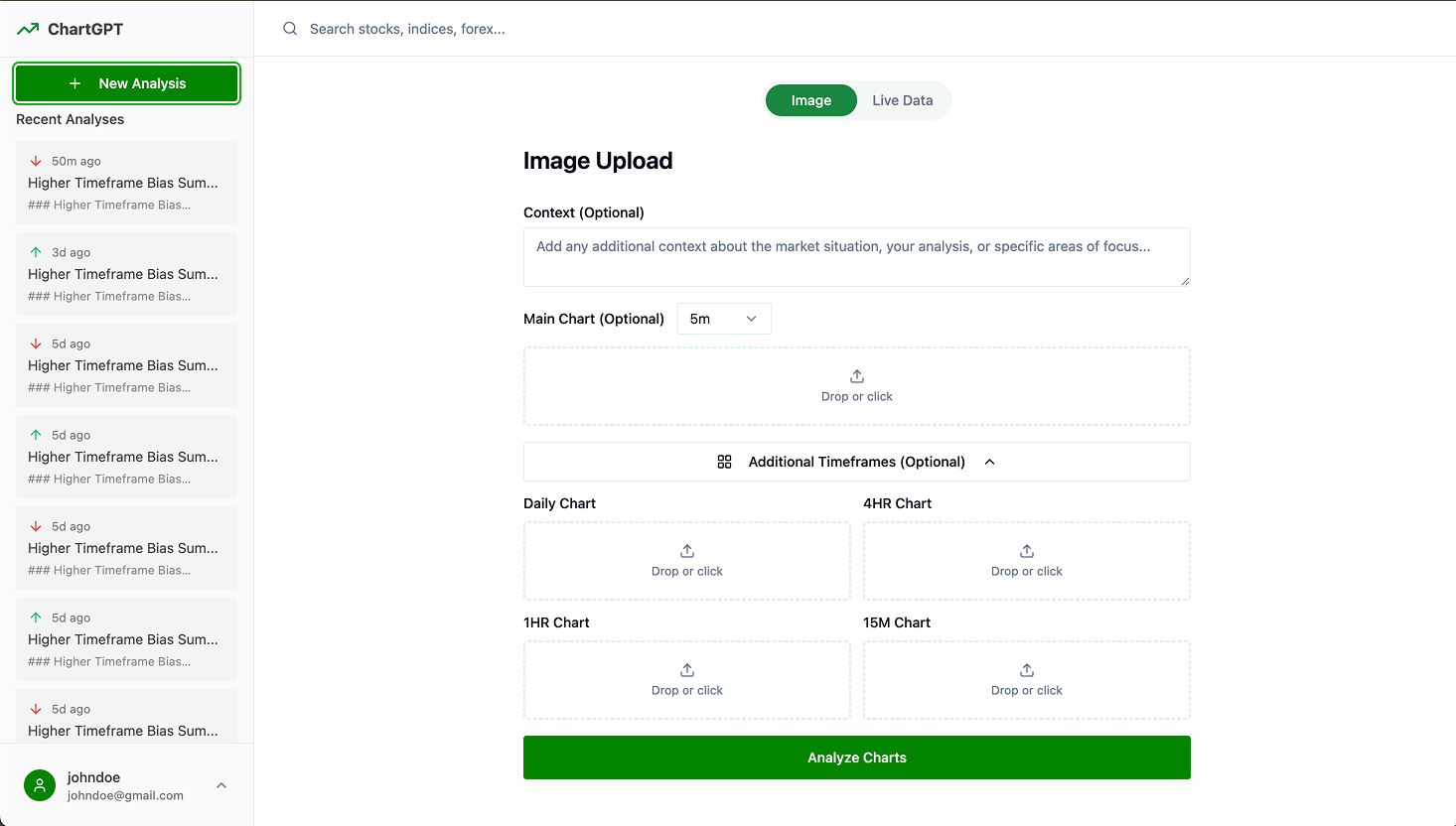Viewport: 1456px width, 826px height.
Task: Click the plus icon in New Analysis
Action: (x=74, y=83)
